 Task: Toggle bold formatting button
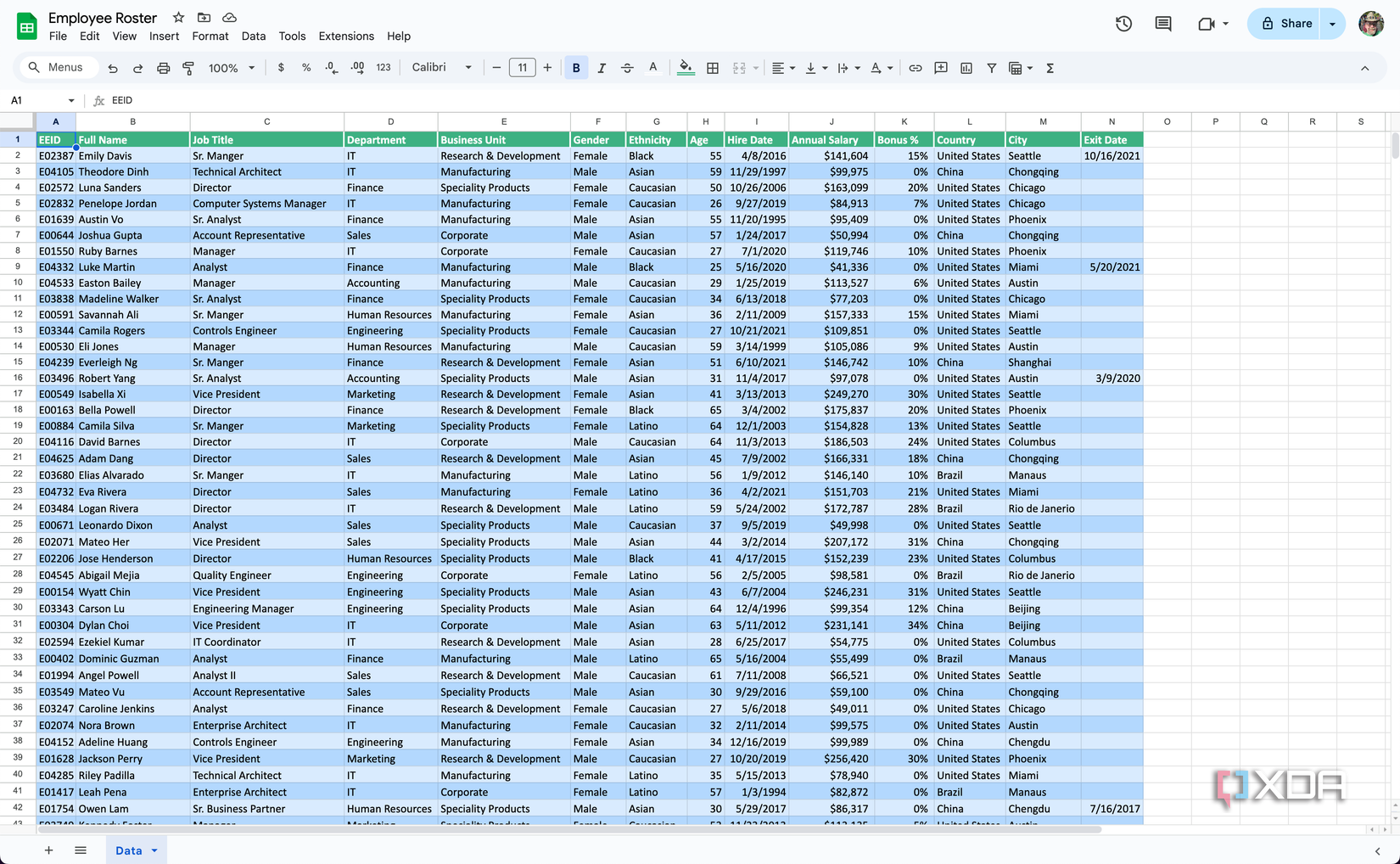[576, 68]
